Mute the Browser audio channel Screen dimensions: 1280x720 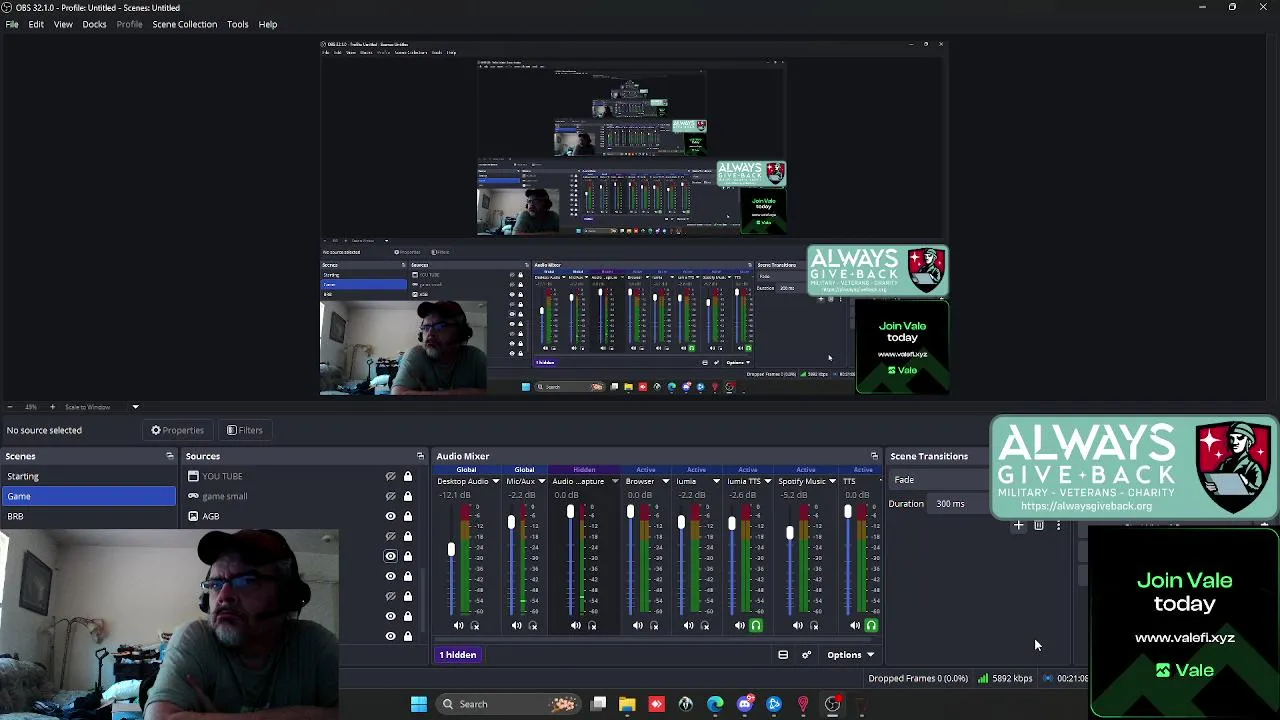point(638,626)
